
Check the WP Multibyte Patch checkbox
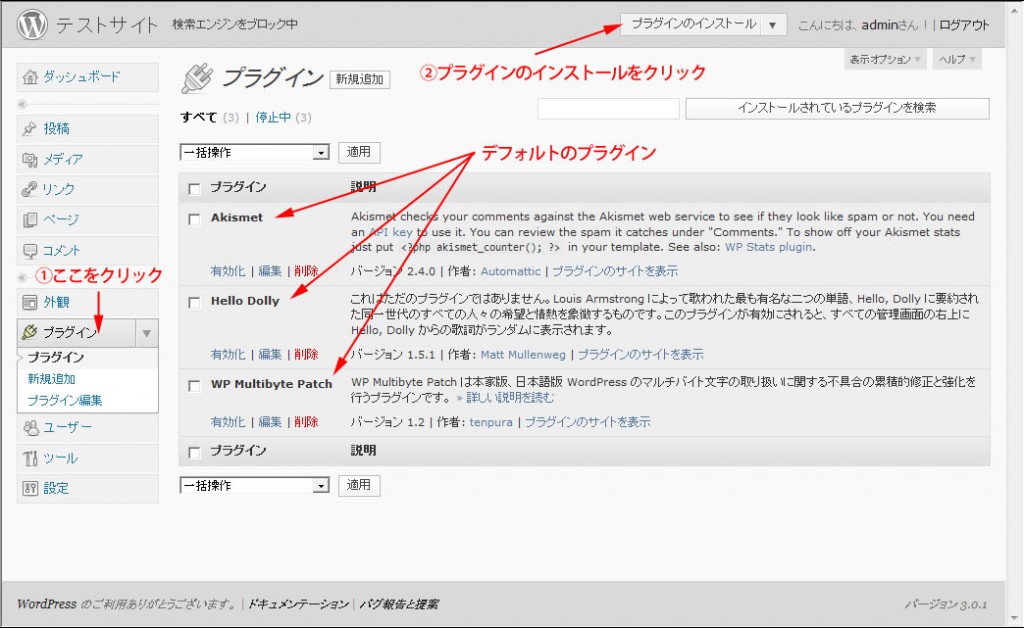click(x=194, y=386)
